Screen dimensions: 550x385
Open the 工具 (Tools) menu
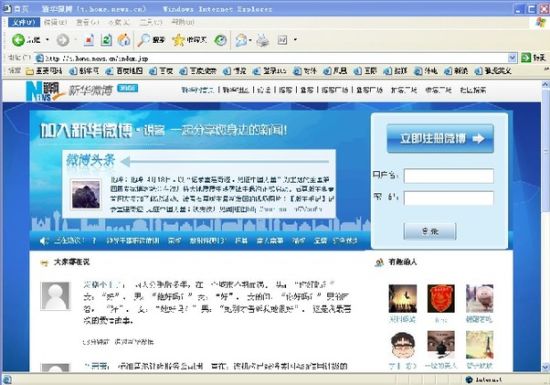click(151, 22)
